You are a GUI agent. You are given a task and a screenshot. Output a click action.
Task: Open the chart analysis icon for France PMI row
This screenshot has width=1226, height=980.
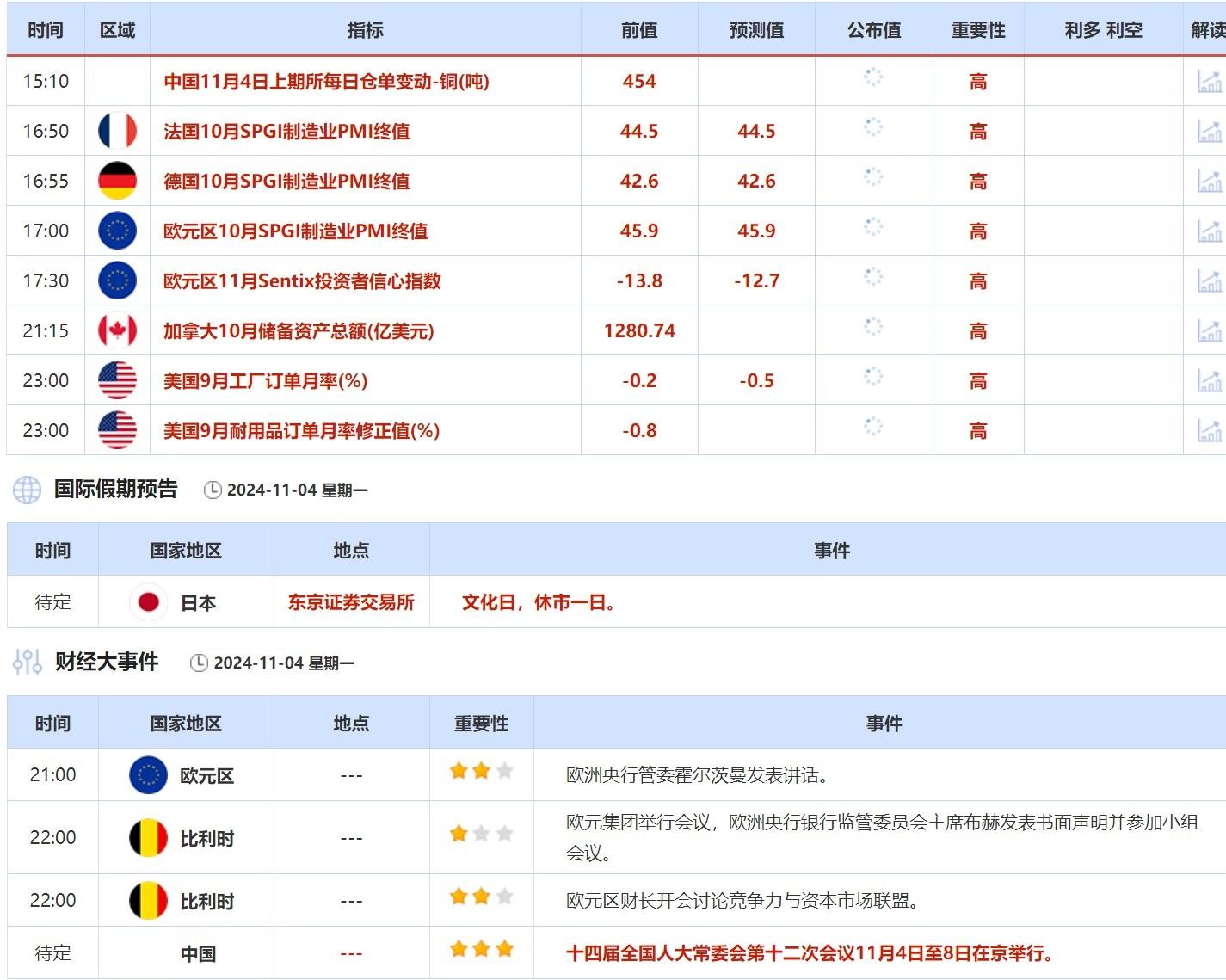click(1211, 131)
